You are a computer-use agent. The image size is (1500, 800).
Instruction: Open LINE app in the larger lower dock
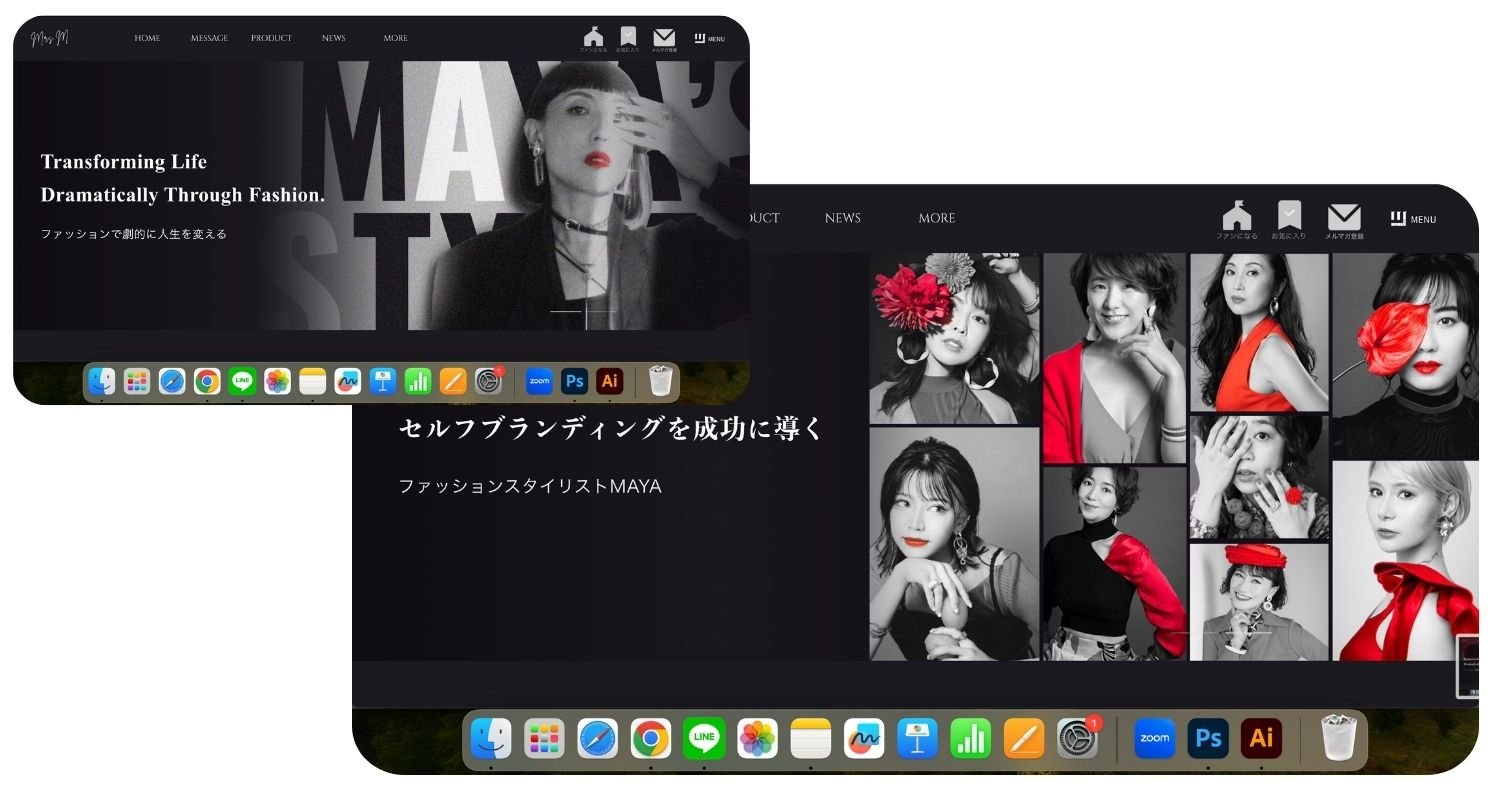pos(704,739)
